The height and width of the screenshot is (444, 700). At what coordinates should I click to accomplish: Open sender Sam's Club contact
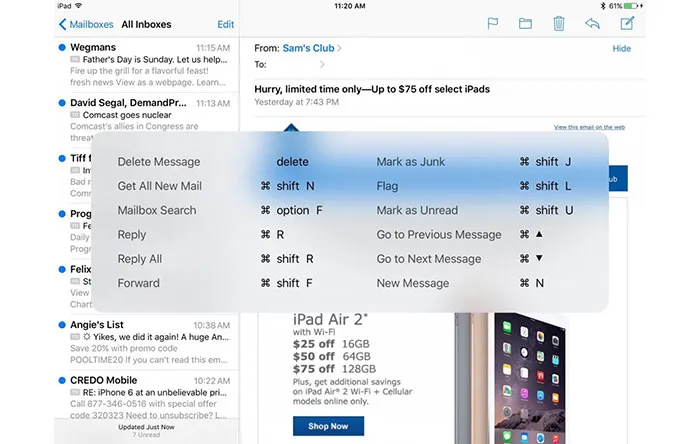click(x=308, y=48)
